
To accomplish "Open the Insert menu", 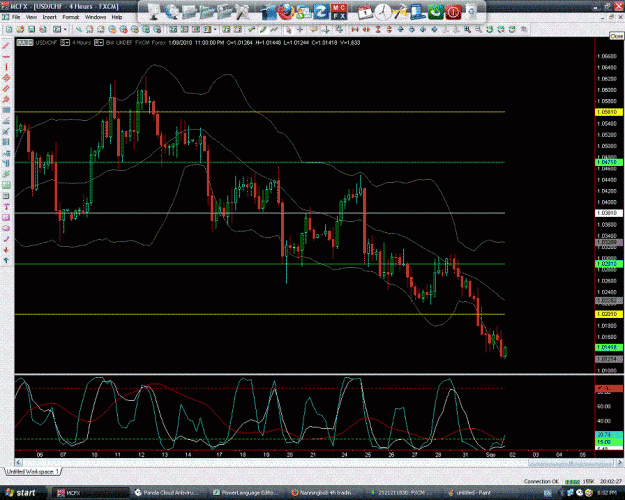I will coord(50,17).
